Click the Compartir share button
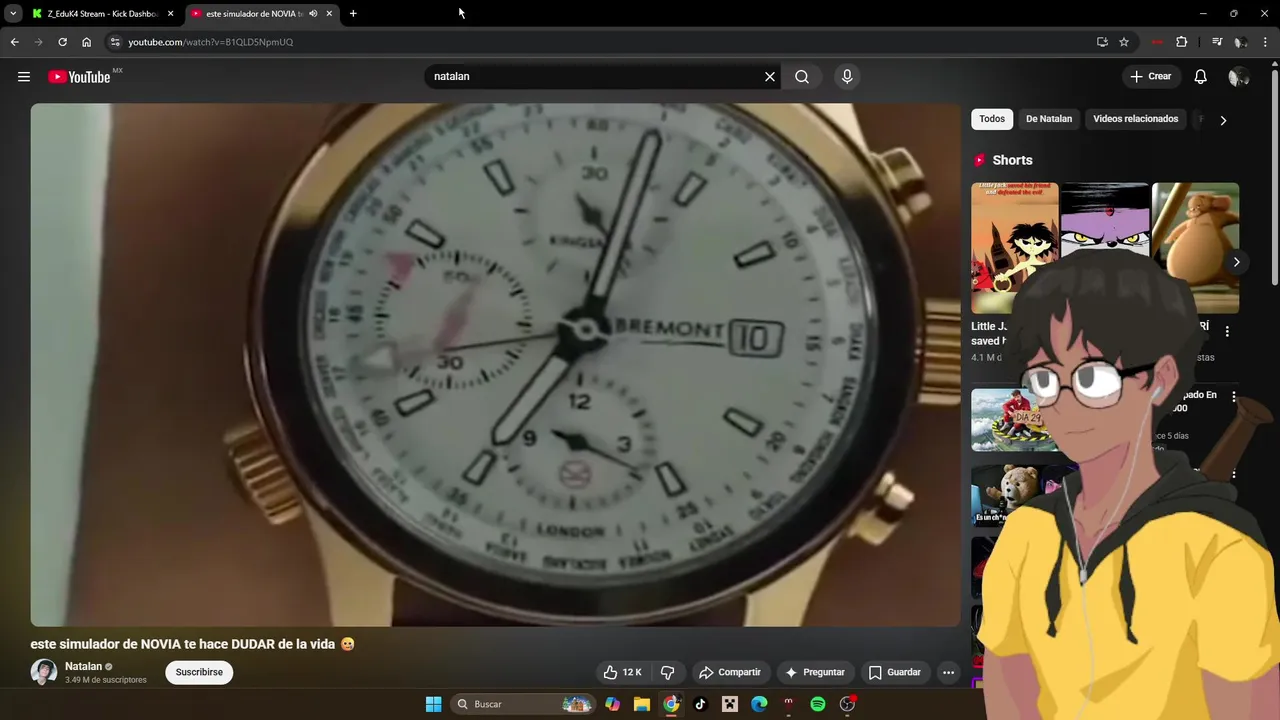The width and height of the screenshot is (1280, 720). pos(730,672)
